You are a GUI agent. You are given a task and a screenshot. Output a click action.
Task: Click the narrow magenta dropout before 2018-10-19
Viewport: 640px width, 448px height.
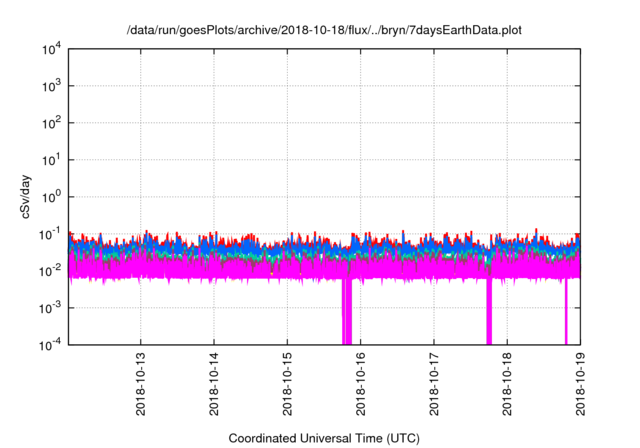click(566, 312)
